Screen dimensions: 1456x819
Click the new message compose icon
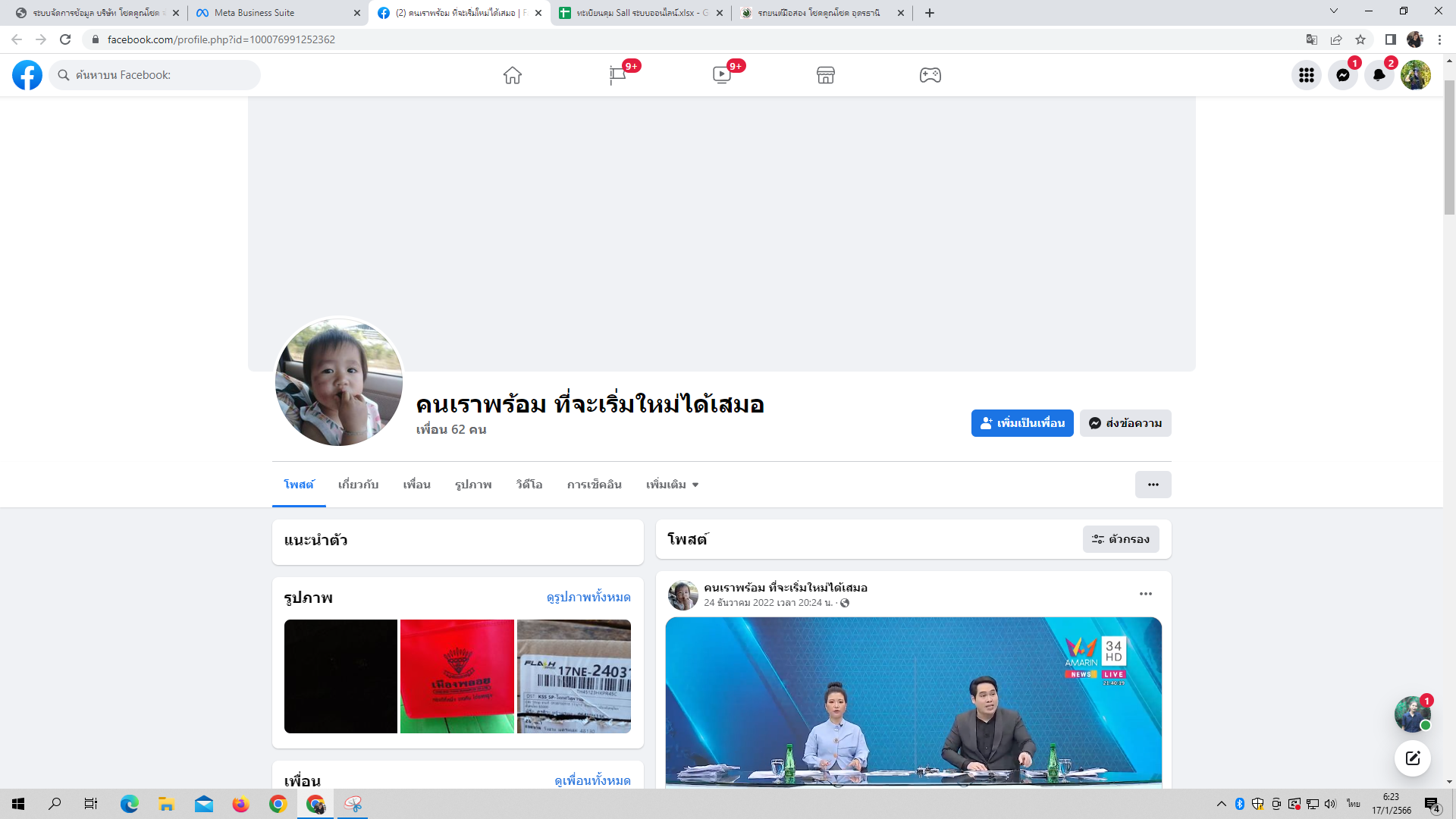pos(1412,758)
